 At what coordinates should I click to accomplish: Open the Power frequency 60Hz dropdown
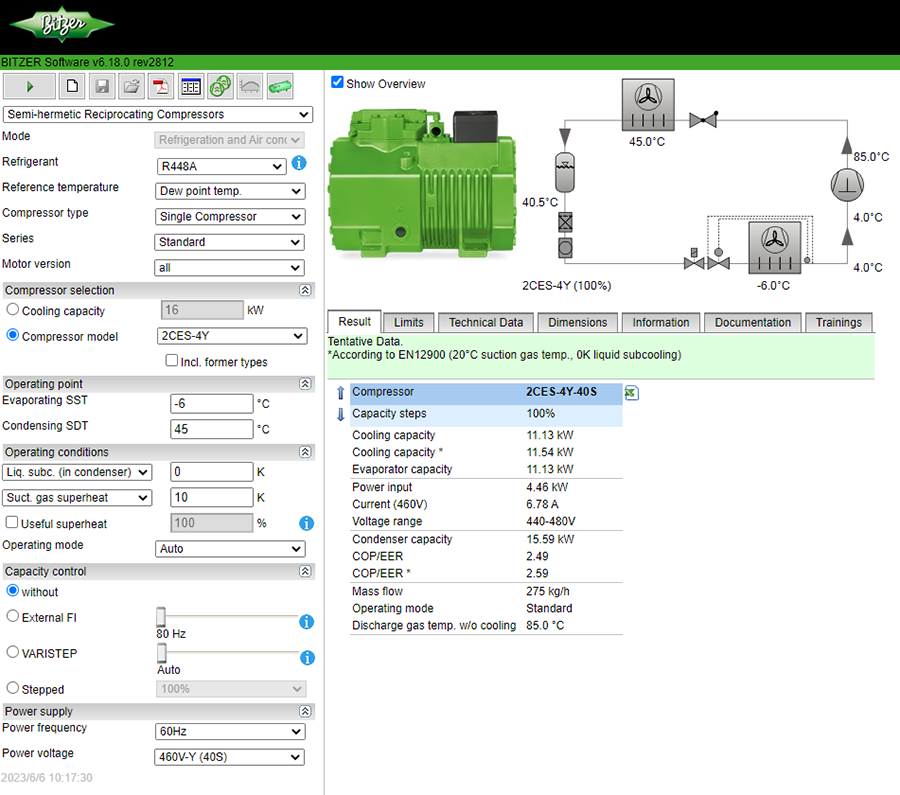[x=230, y=731]
